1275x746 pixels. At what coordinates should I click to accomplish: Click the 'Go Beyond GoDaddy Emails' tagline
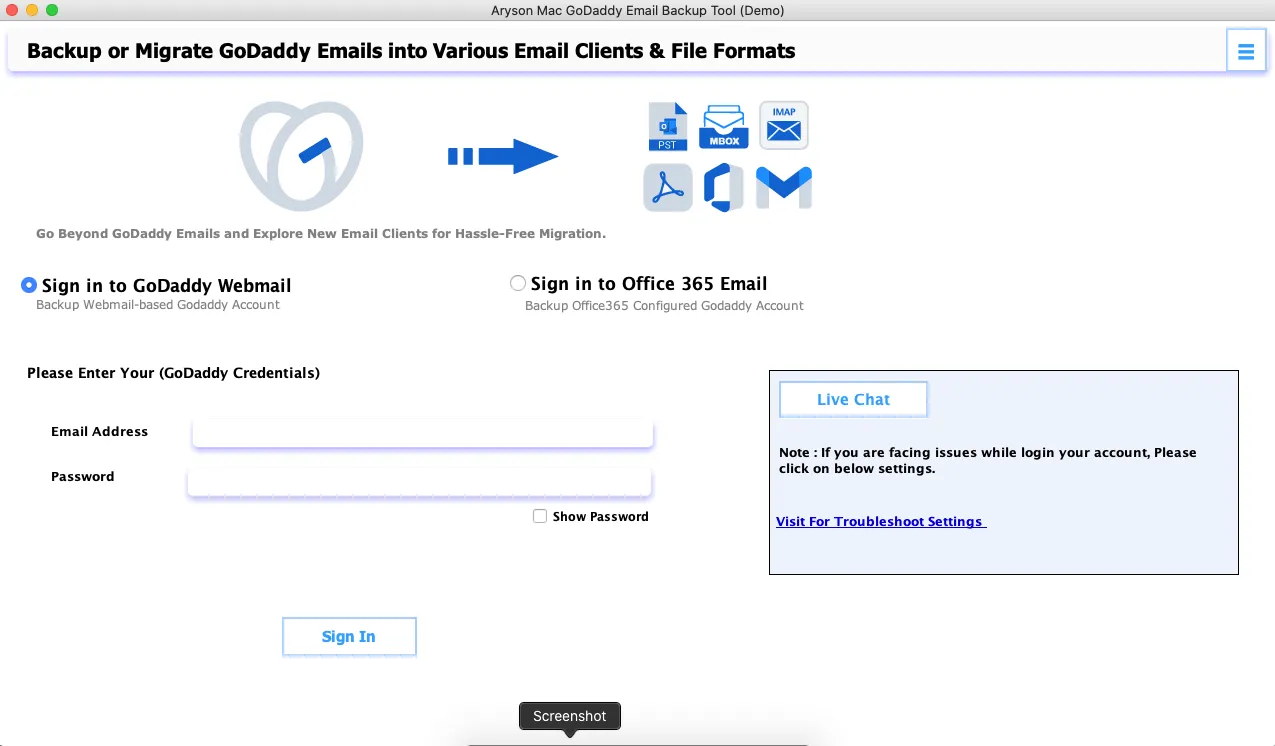[321, 234]
